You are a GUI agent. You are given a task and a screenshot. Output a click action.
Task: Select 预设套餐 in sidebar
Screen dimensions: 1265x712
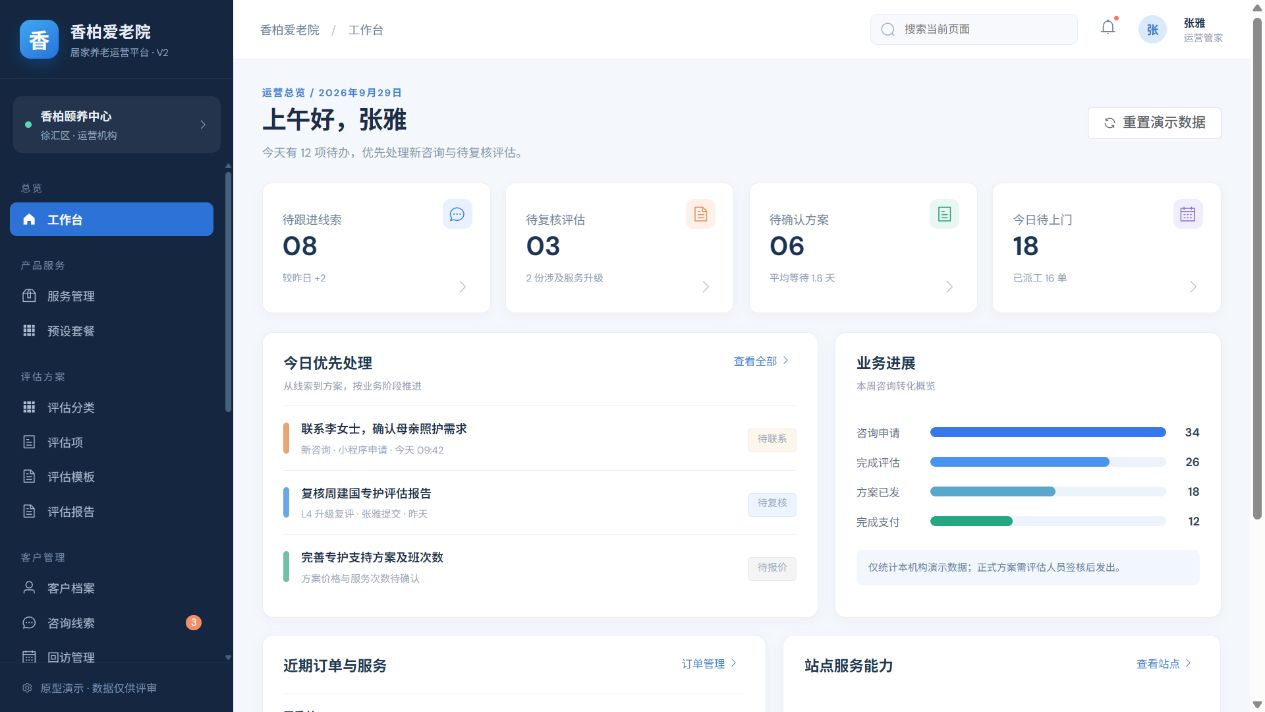[112, 331]
